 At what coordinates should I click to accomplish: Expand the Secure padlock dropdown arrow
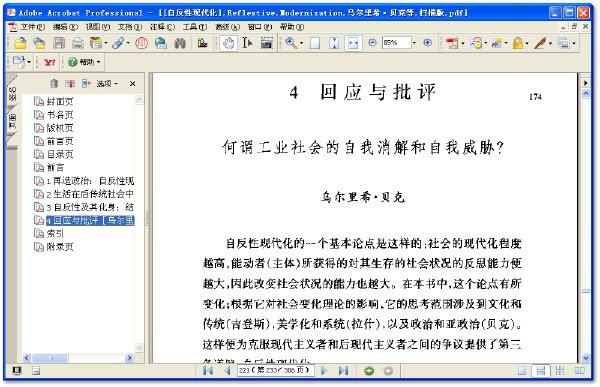click(527, 43)
